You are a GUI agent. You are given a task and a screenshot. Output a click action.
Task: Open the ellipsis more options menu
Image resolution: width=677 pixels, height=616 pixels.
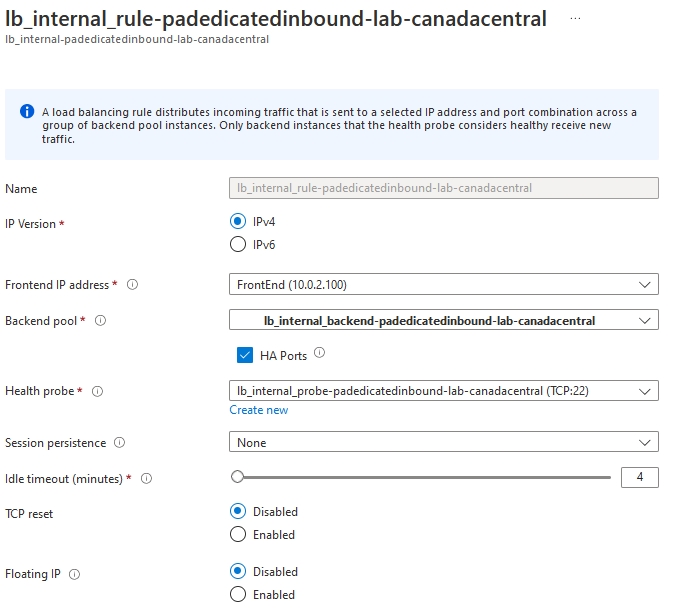click(x=577, y=19)
